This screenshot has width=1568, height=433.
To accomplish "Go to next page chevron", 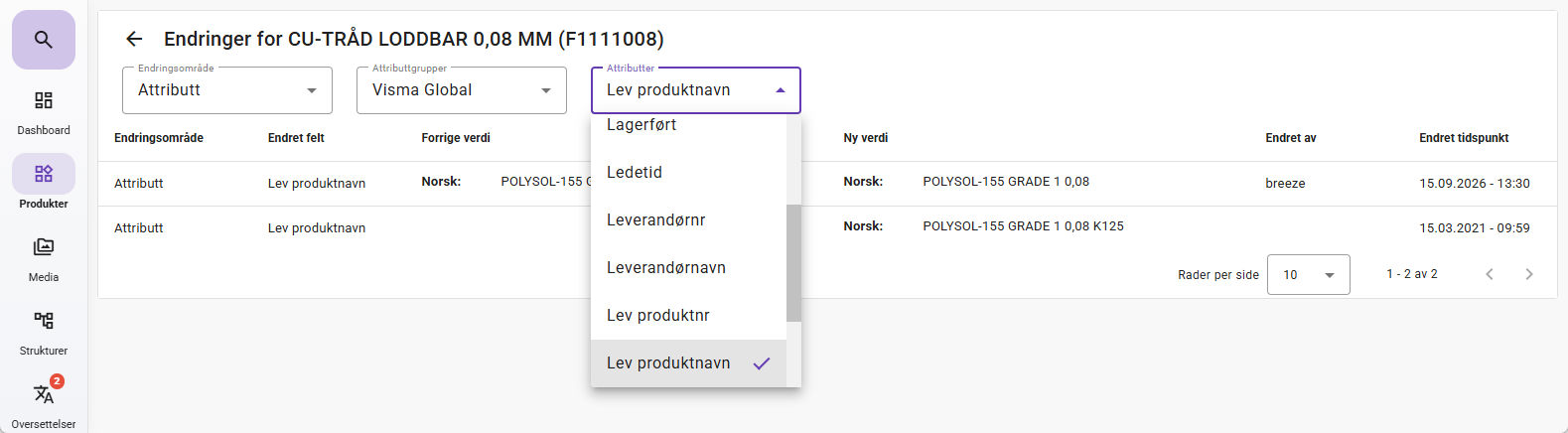I will (x=1529, y=274).
